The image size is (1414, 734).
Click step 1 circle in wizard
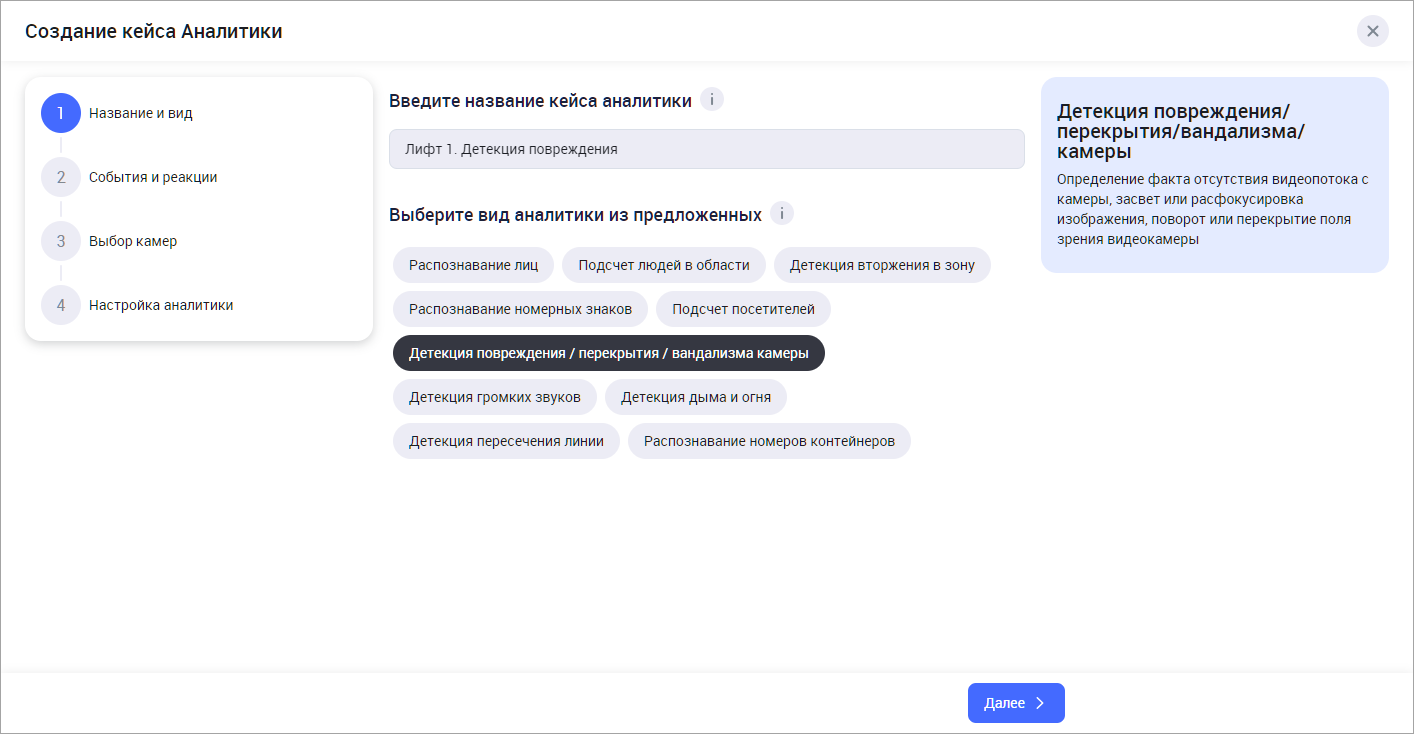tap(60, 113)
